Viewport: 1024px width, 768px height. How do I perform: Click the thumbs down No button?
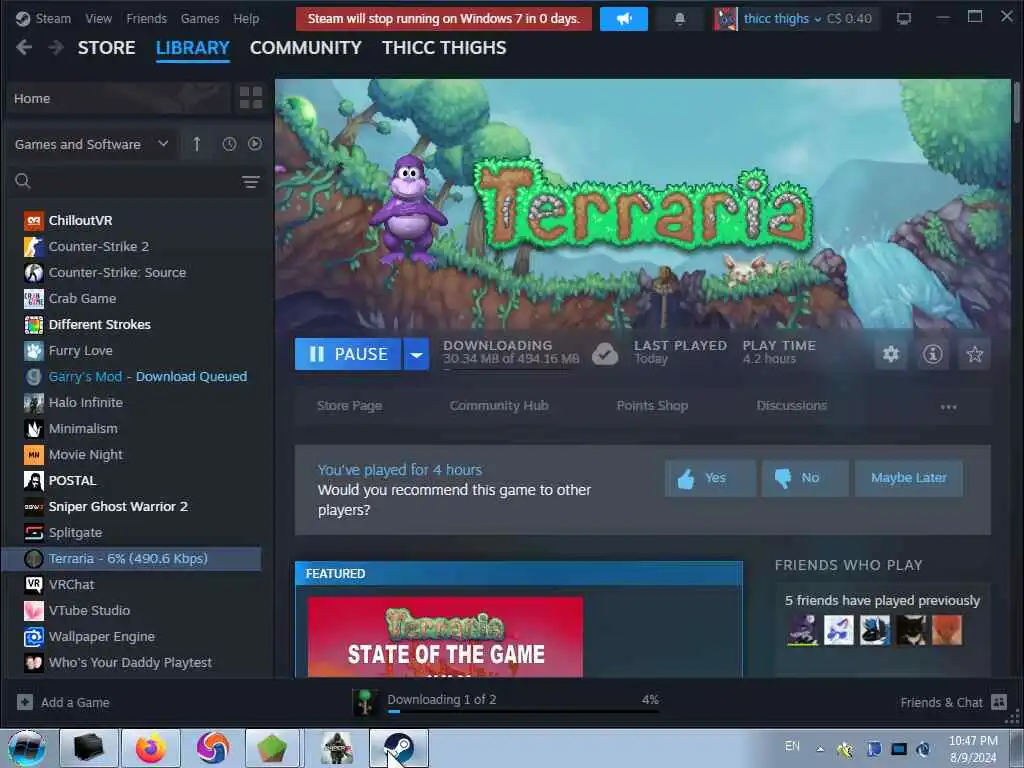click(x=805, y=478)
